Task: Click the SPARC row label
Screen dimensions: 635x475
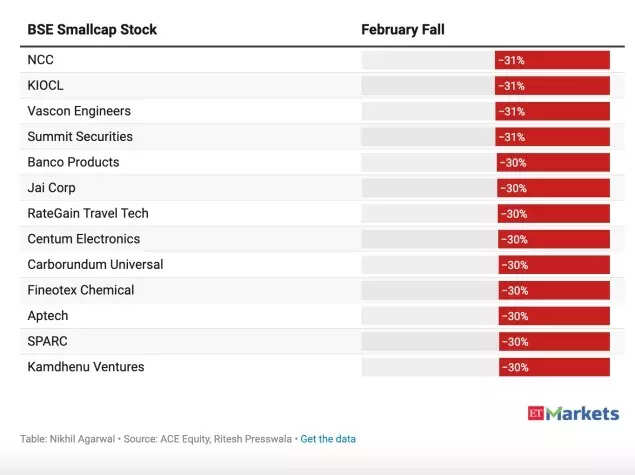Action: coord(47,341)
